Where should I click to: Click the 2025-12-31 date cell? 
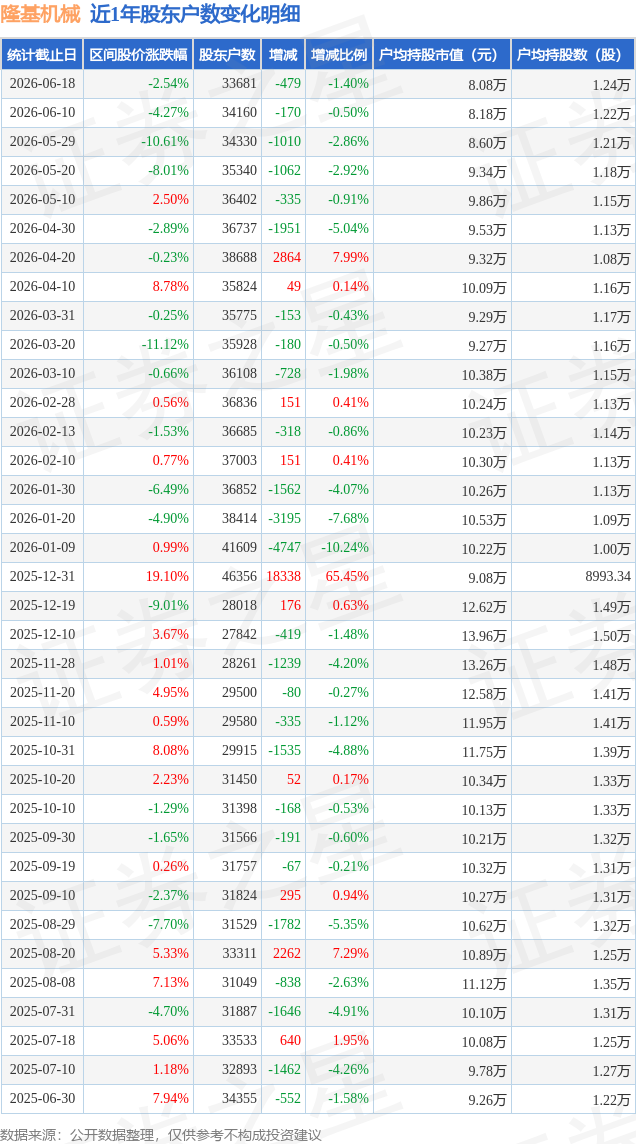(x=42, y=576)
